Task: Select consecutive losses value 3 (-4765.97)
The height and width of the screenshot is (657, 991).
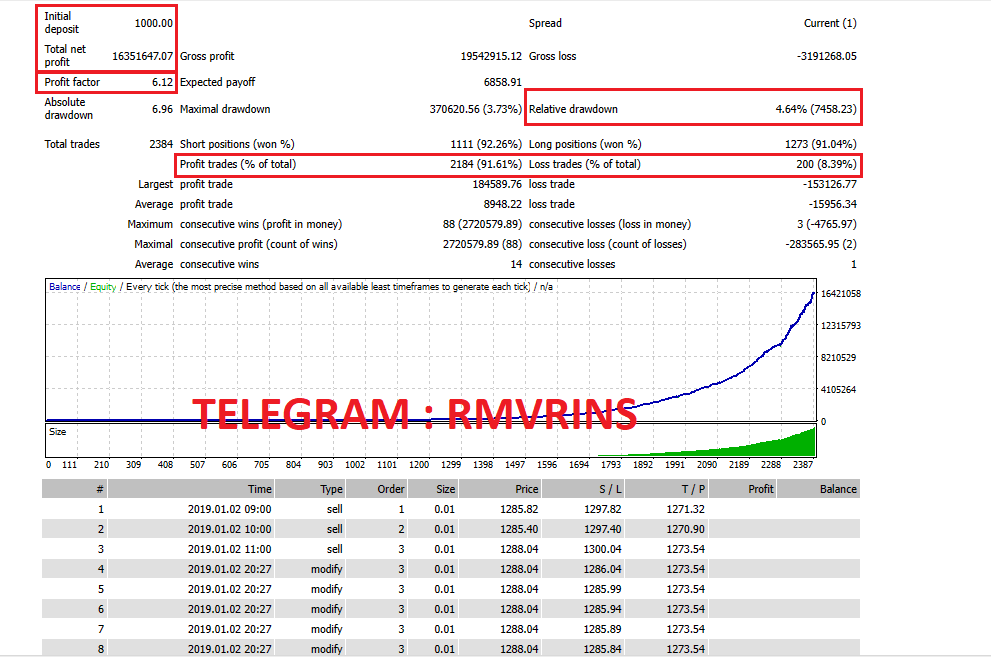Action: 827,224
